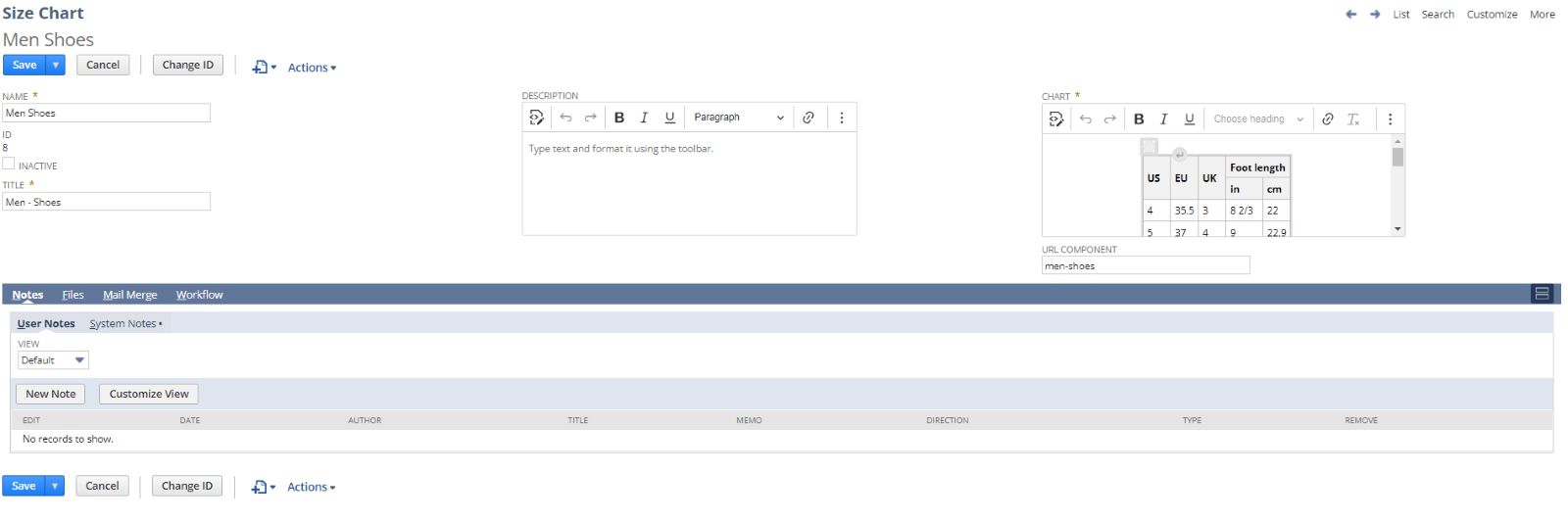Switch to the Files tab
This screenshot has height=521, width=1568.
click(73, 295)
